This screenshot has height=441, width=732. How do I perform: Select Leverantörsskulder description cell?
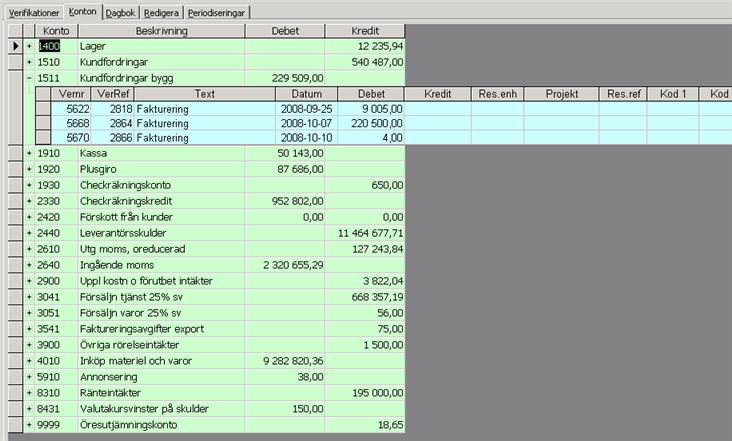tap(162, 233)
